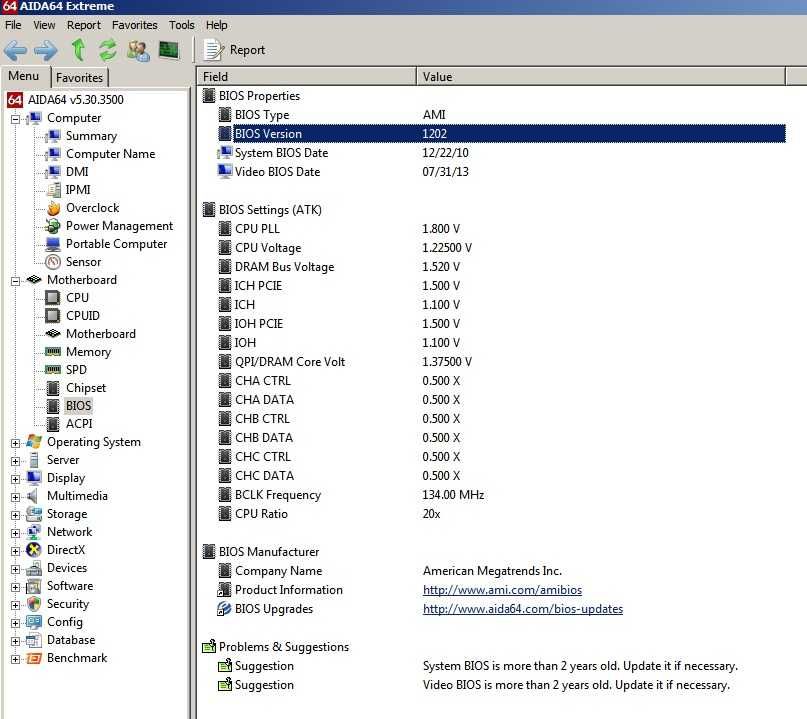This screenshot has height=719, width=807.
Task: Select Portable Computer in the tree
Action: 116,244
